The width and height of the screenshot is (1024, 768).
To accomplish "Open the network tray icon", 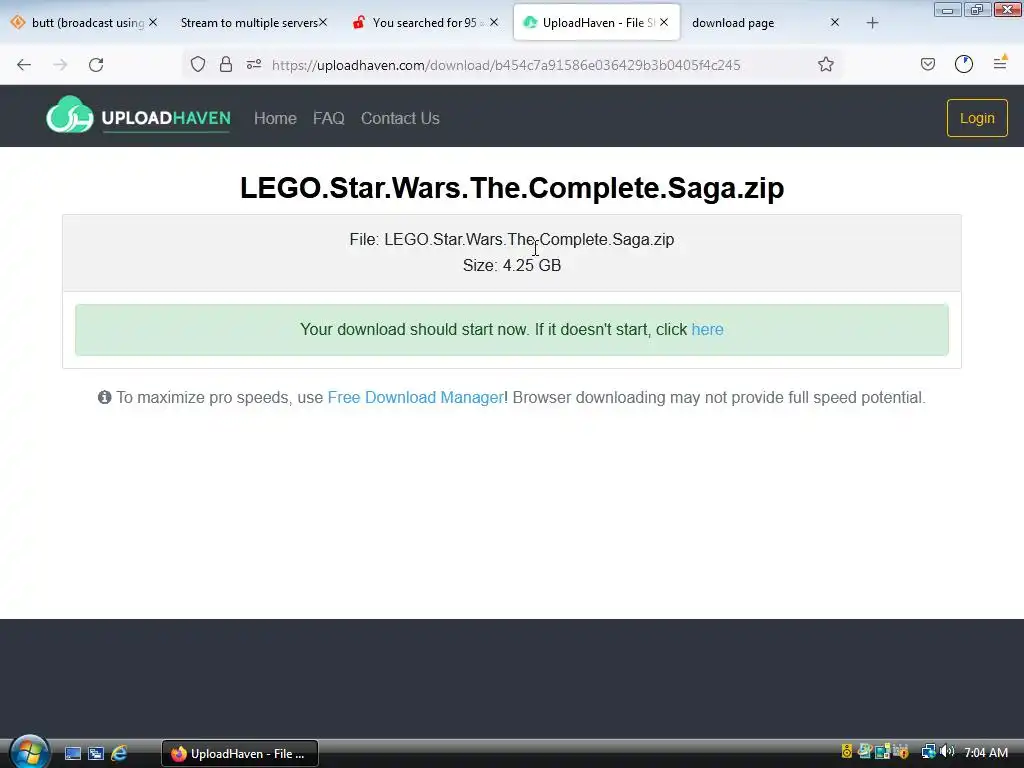I will tap(928, 752).
